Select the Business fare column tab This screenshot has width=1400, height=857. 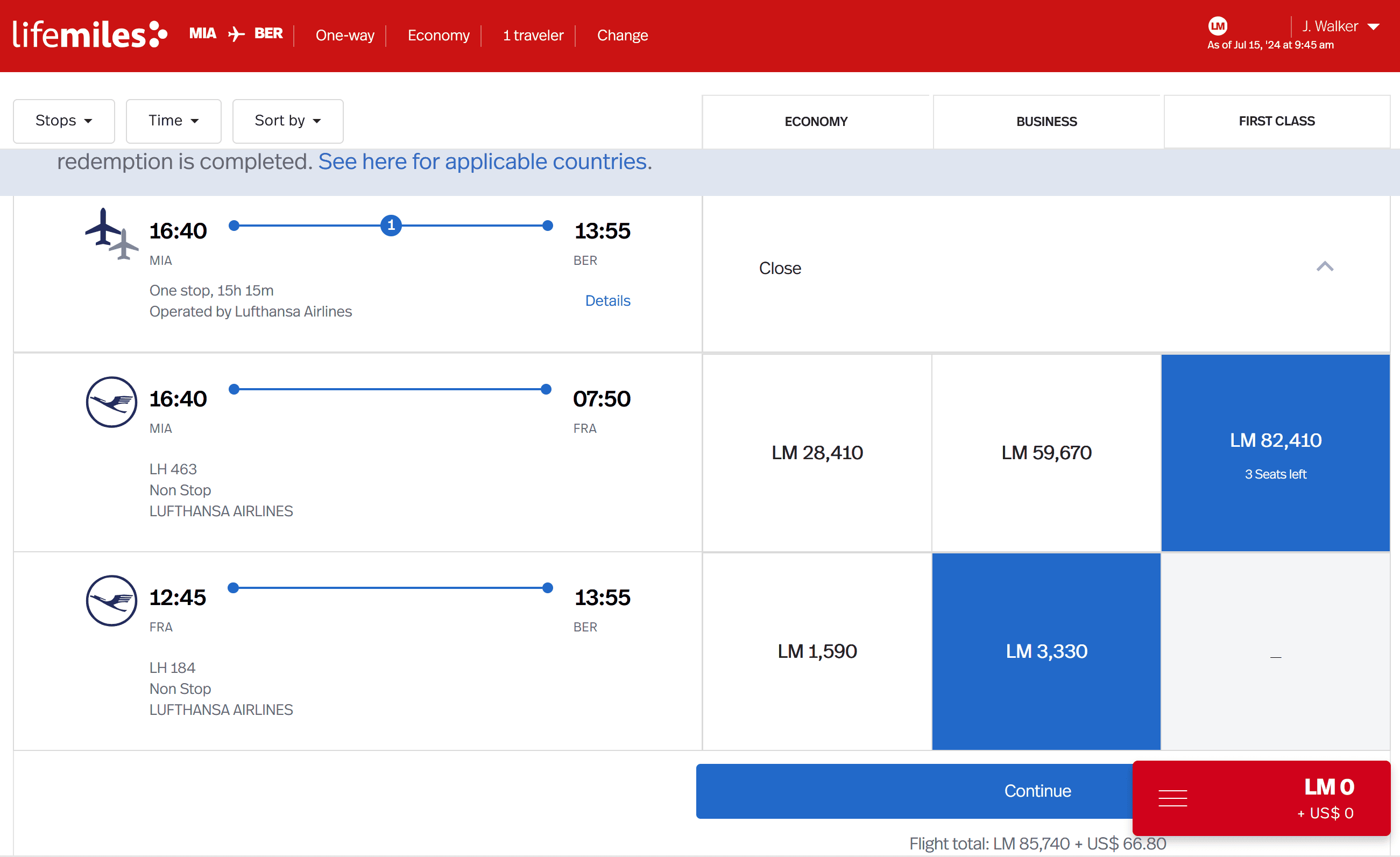click(x=1046, y=122)
